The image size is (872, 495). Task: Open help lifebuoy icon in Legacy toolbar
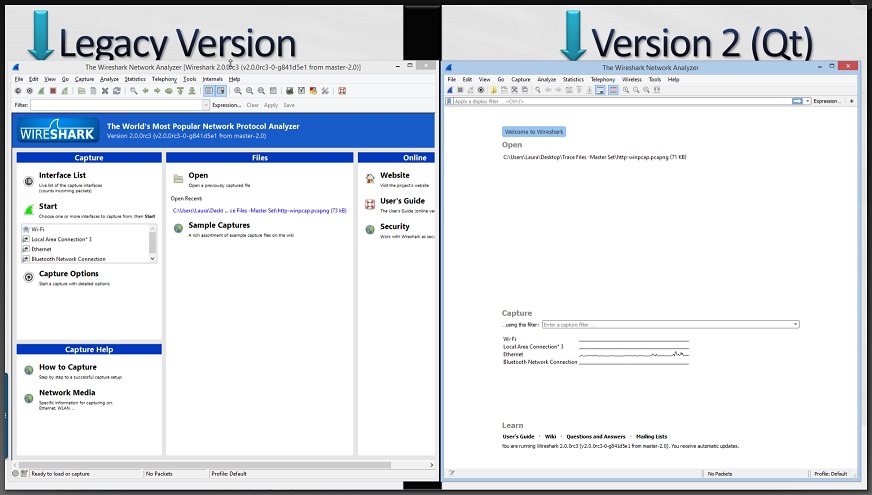coord(342,91)
